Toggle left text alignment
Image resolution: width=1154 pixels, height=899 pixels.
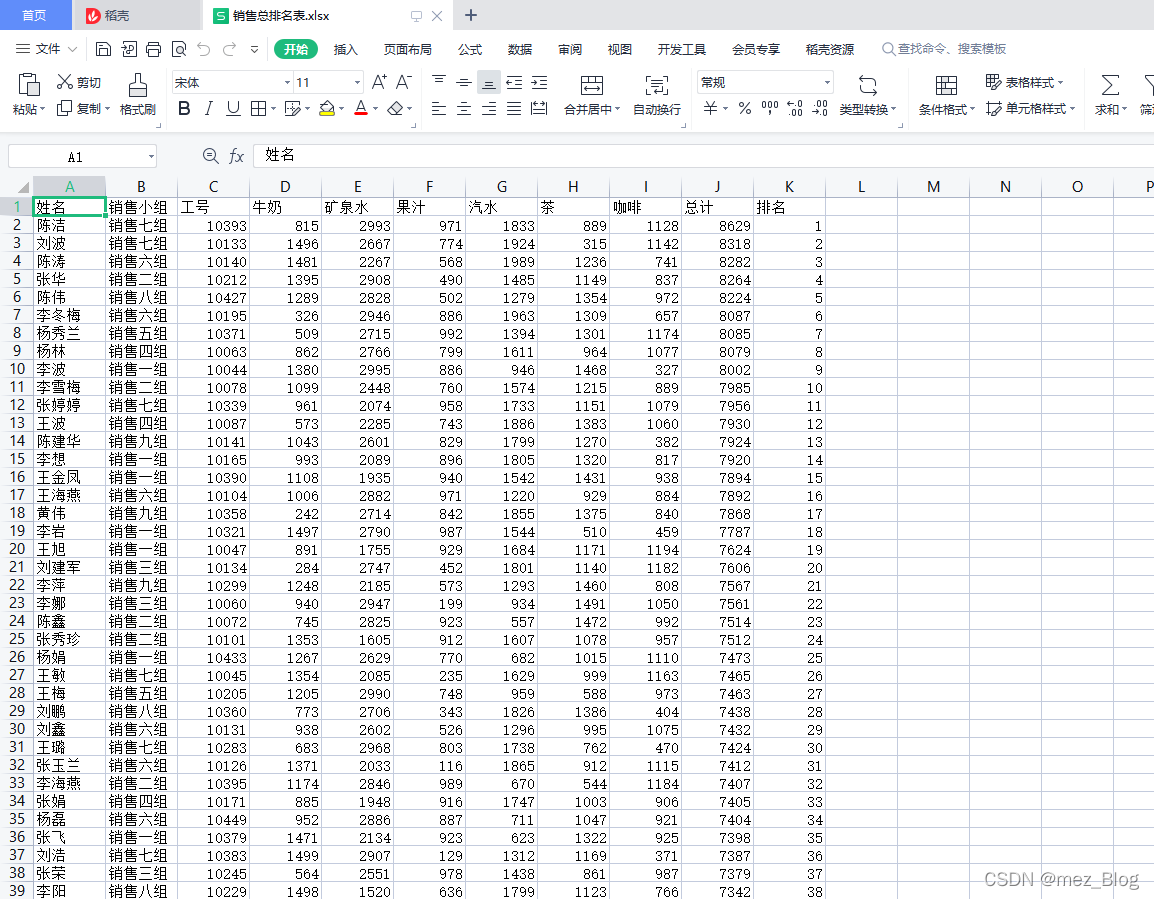(439, 109)
